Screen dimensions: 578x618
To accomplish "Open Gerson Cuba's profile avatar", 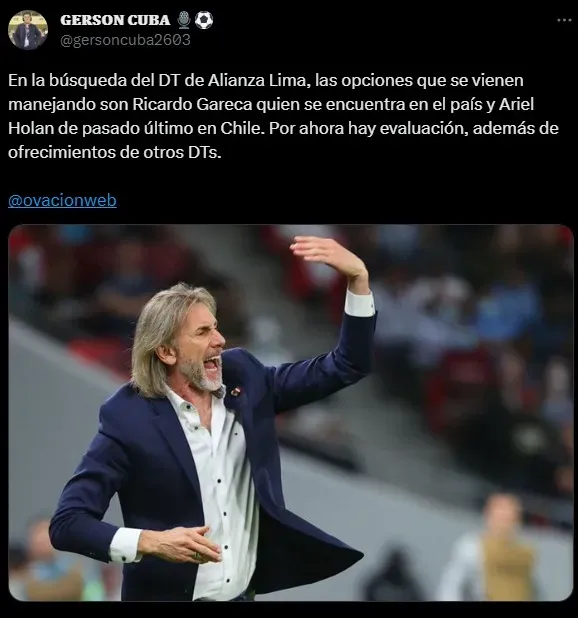I will click(28, 30).
